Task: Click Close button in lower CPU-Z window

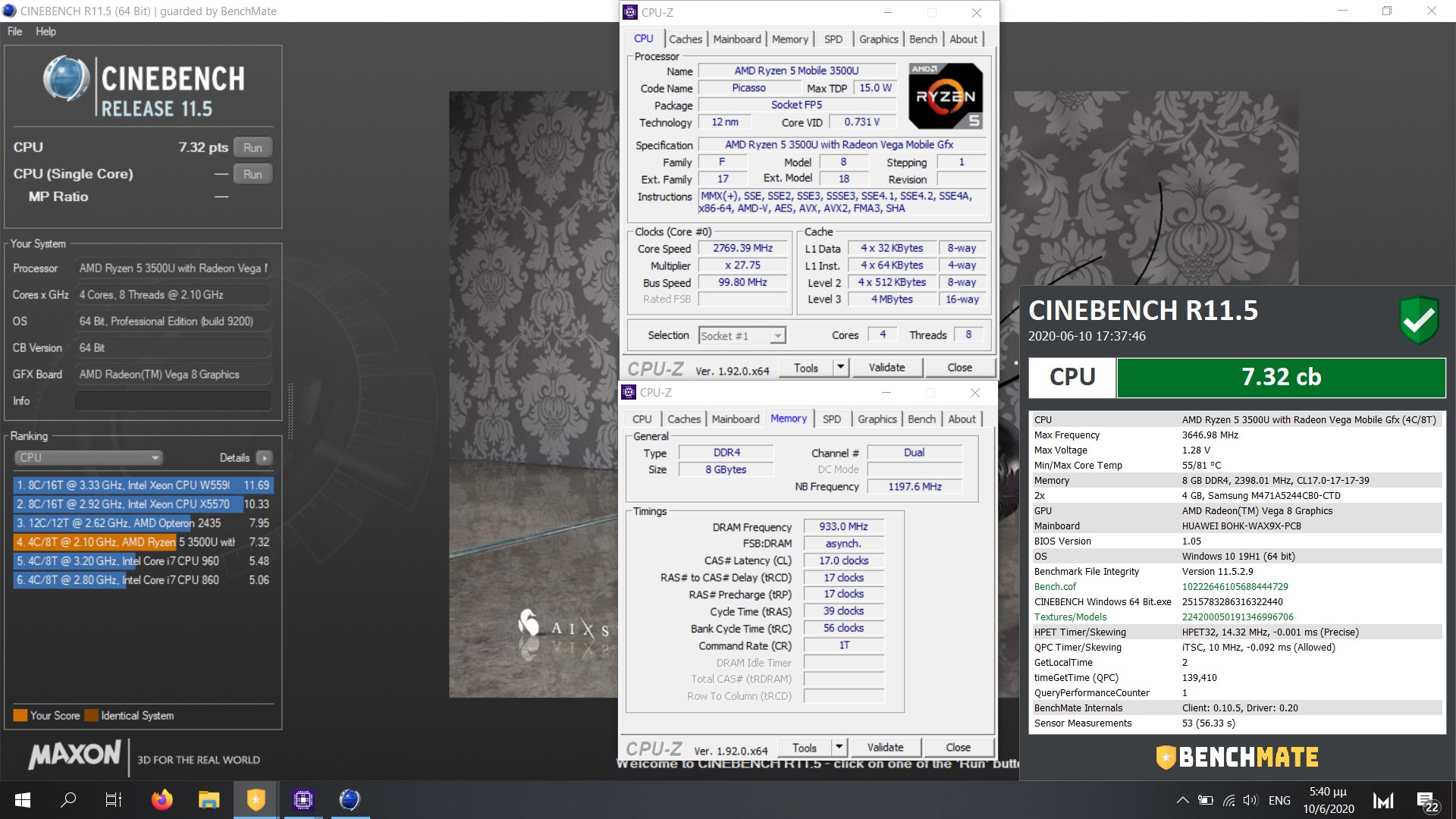Action: (958, 748)
